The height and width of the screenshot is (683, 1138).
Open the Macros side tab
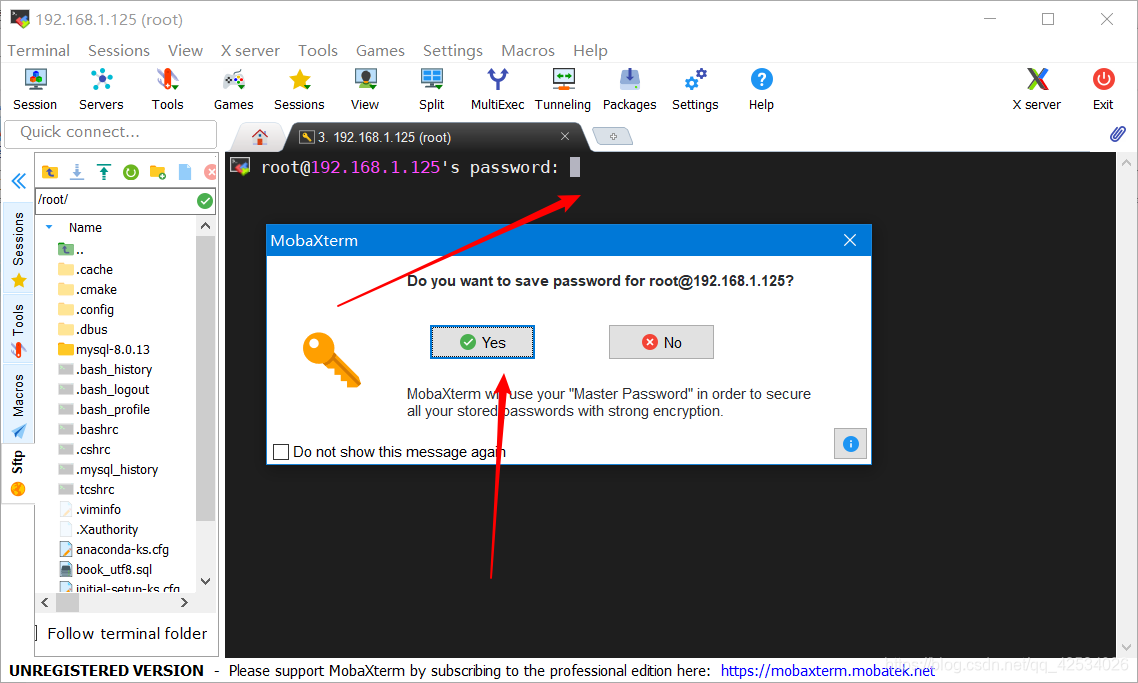(x=18, y=404)
